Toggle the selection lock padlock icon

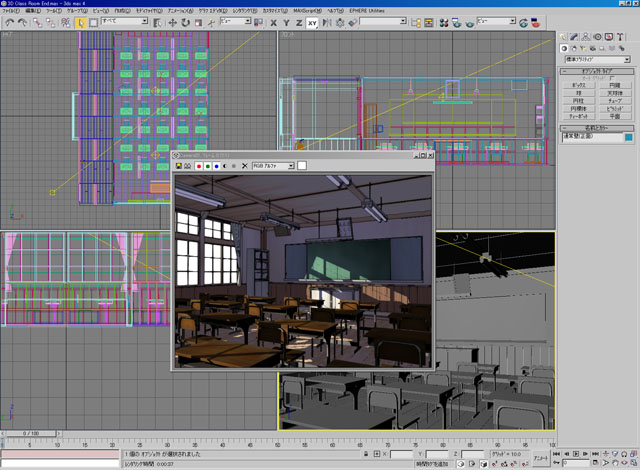[366, 454]
